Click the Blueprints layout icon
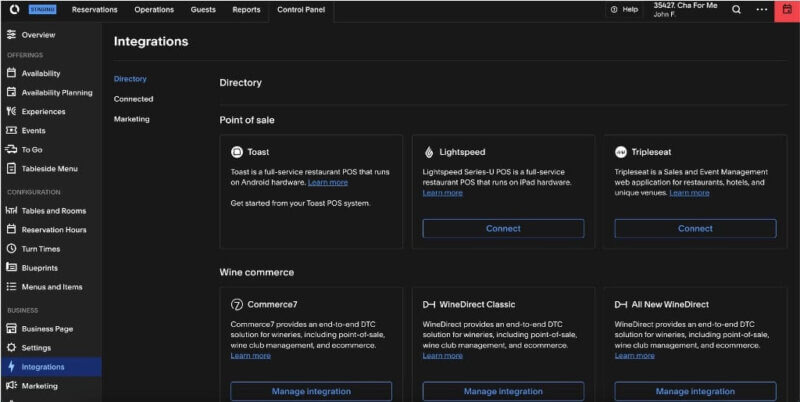This screenshot has height=402, width=800. [11, 267]
